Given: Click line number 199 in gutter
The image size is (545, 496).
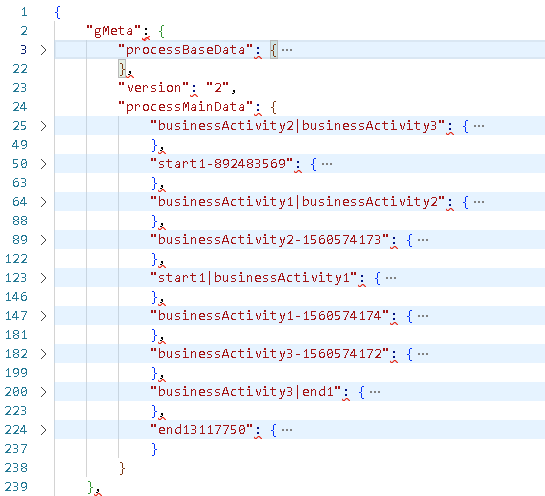Looking at the screenshot, I should [16, 373].
